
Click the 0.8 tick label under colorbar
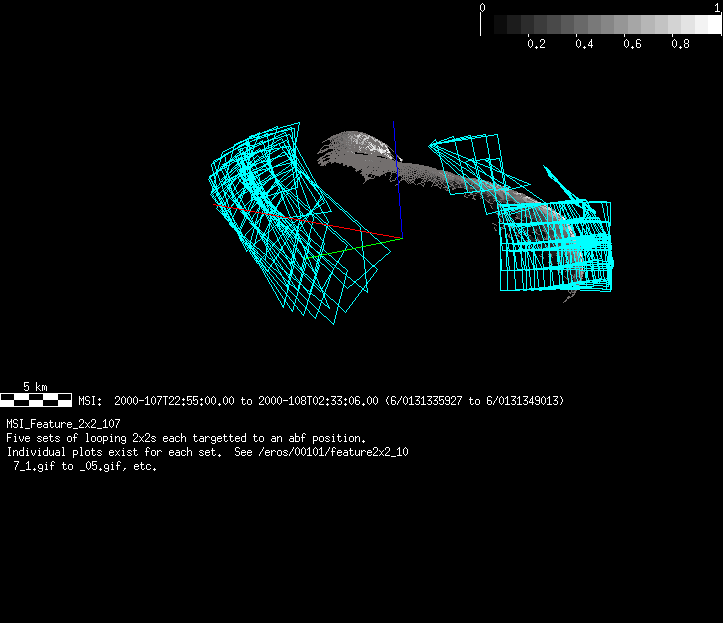point(680,44)
